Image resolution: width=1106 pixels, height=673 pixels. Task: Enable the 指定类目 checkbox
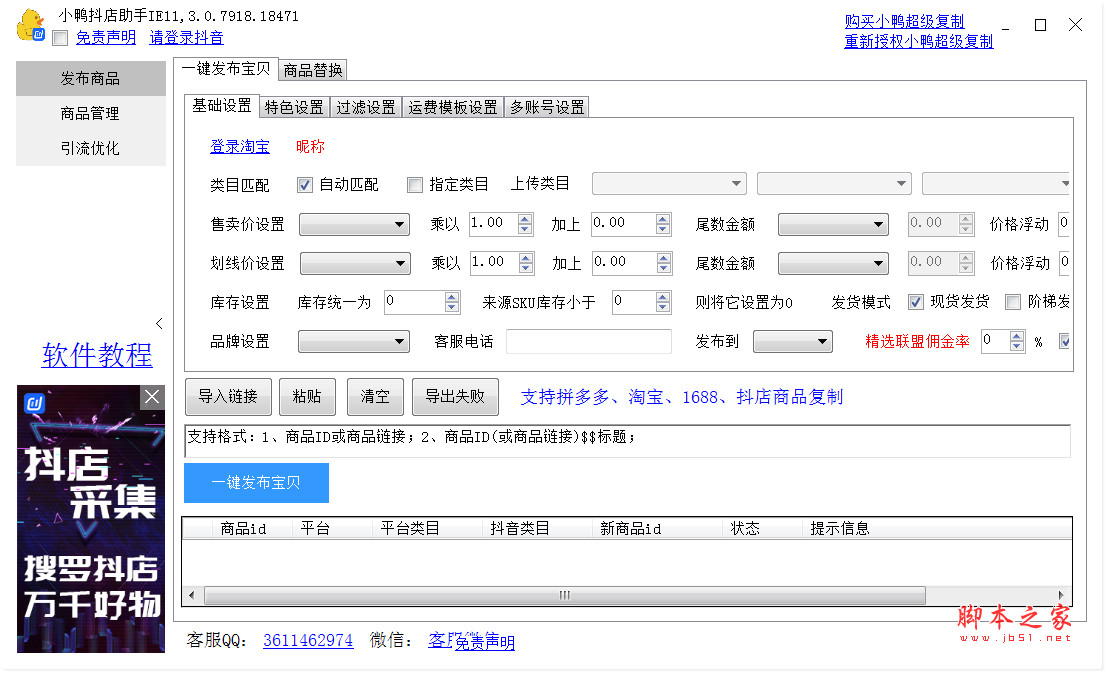tap(415, 185)
